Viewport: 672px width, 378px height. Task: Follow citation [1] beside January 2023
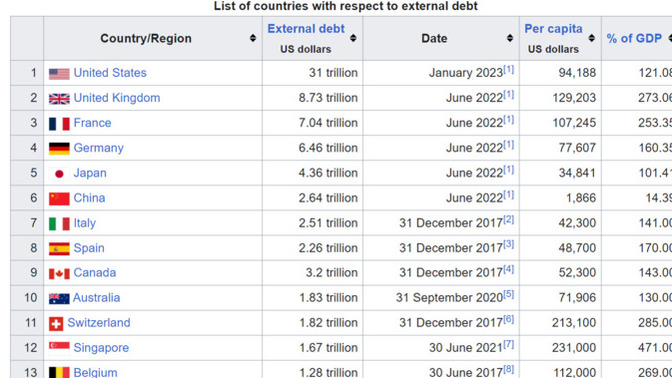coord(508,69)
